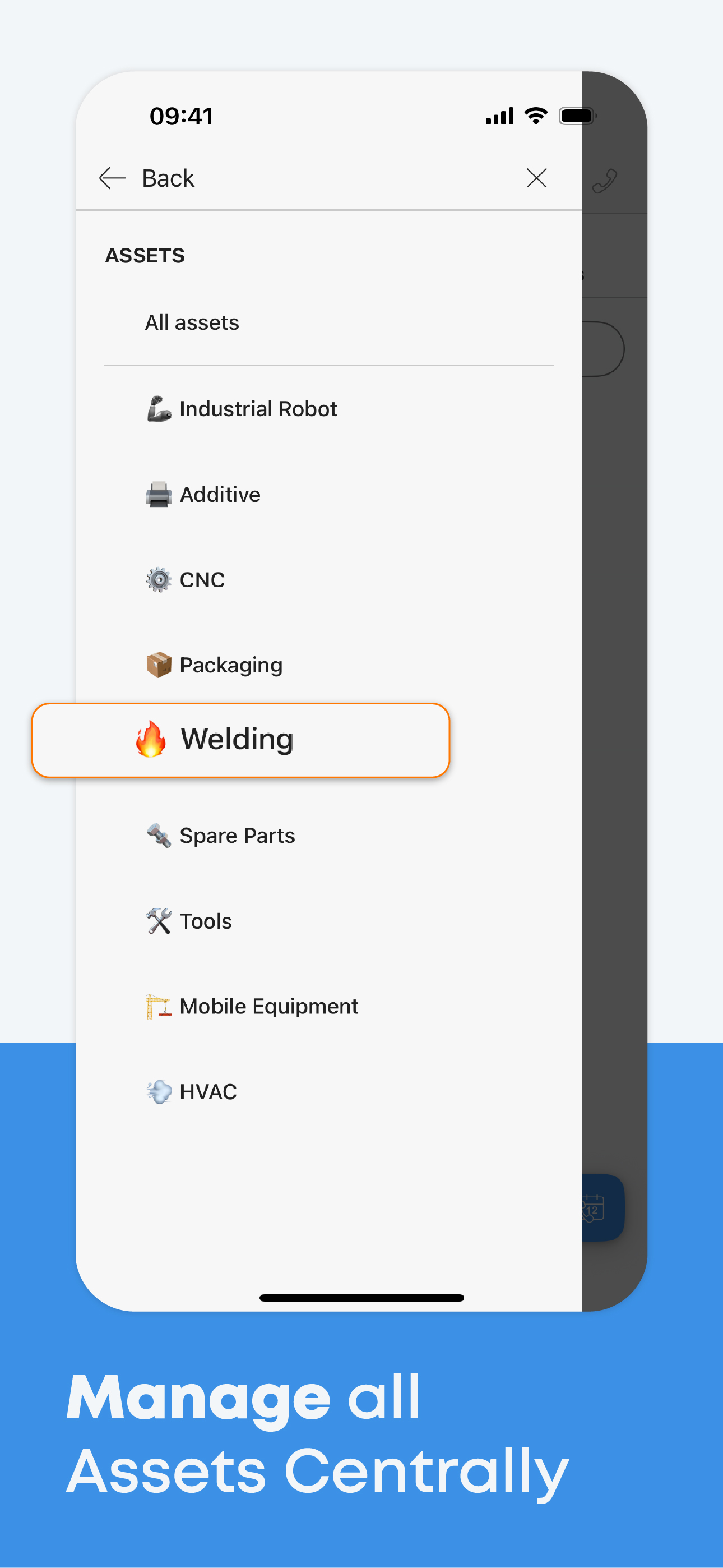
Task: Tap the crane icon beside Mobile Equipment
Action: 159,1006
